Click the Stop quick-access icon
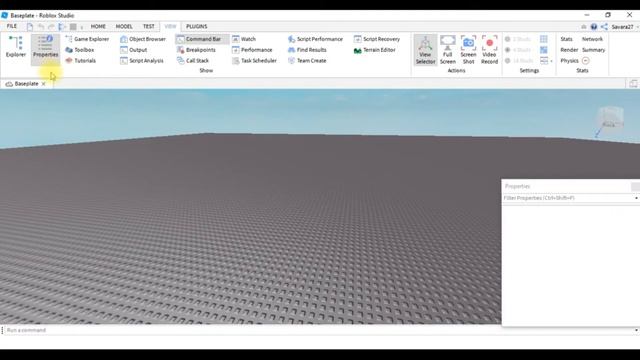This screenshot has height=360, width=640. pos(73,27)
